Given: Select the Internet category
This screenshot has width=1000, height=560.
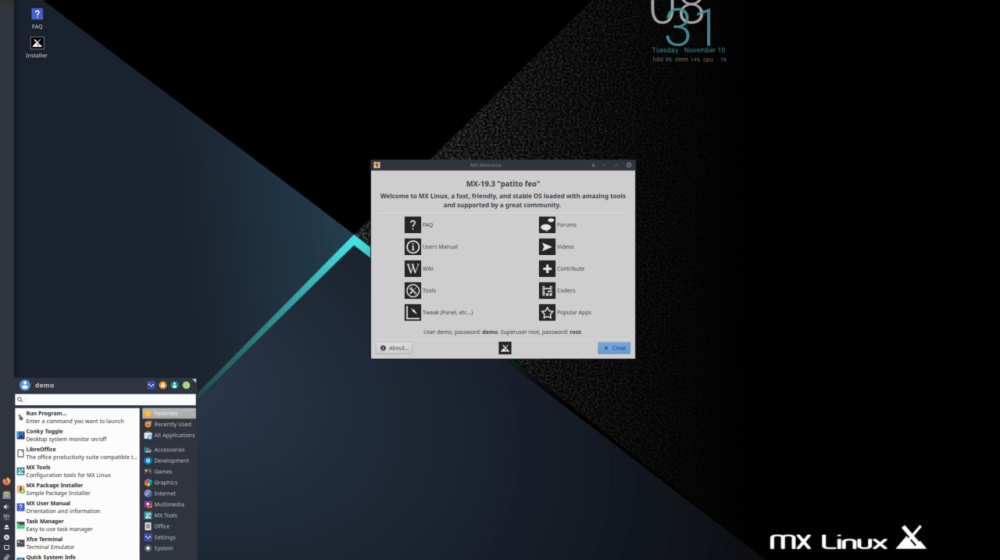Looking at the screenshot, I should coord(169,493).
